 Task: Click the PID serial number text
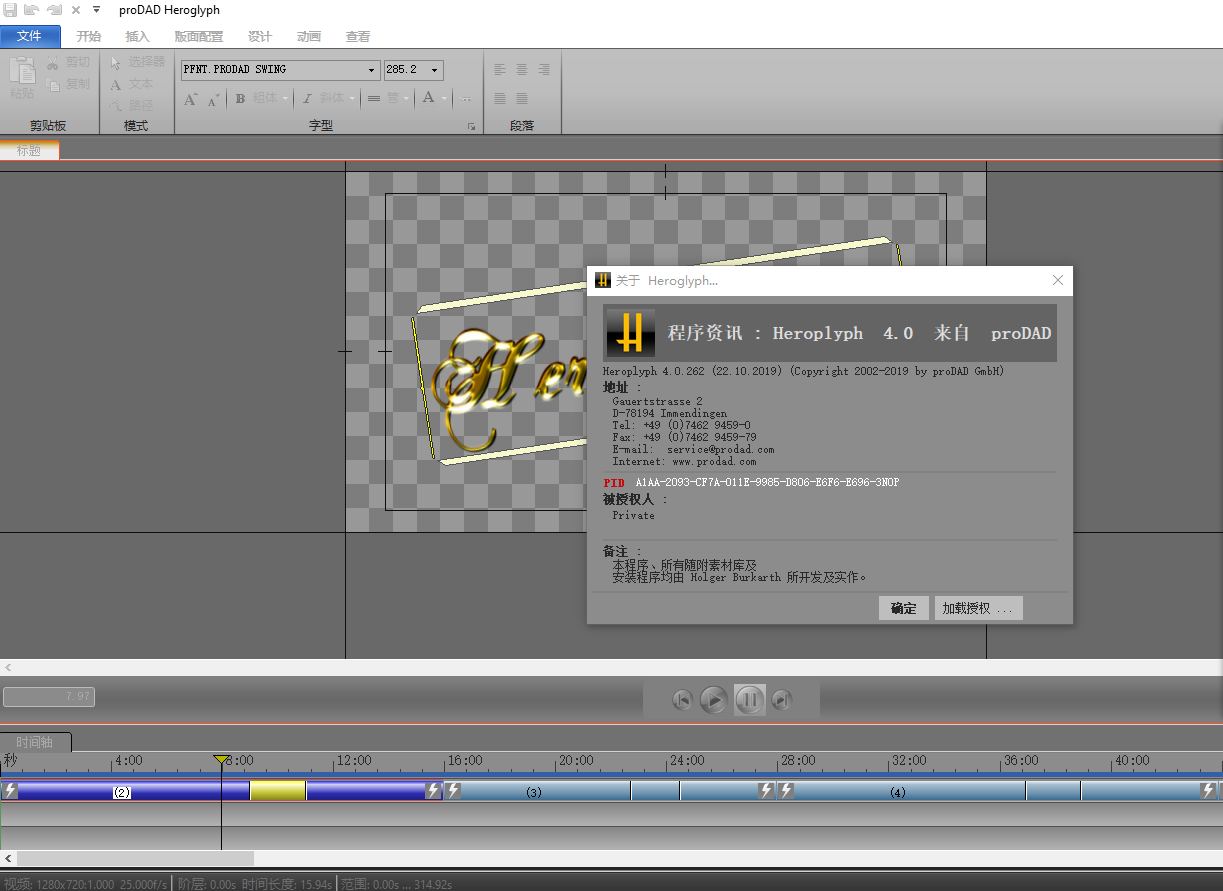[x=767, y=482]
